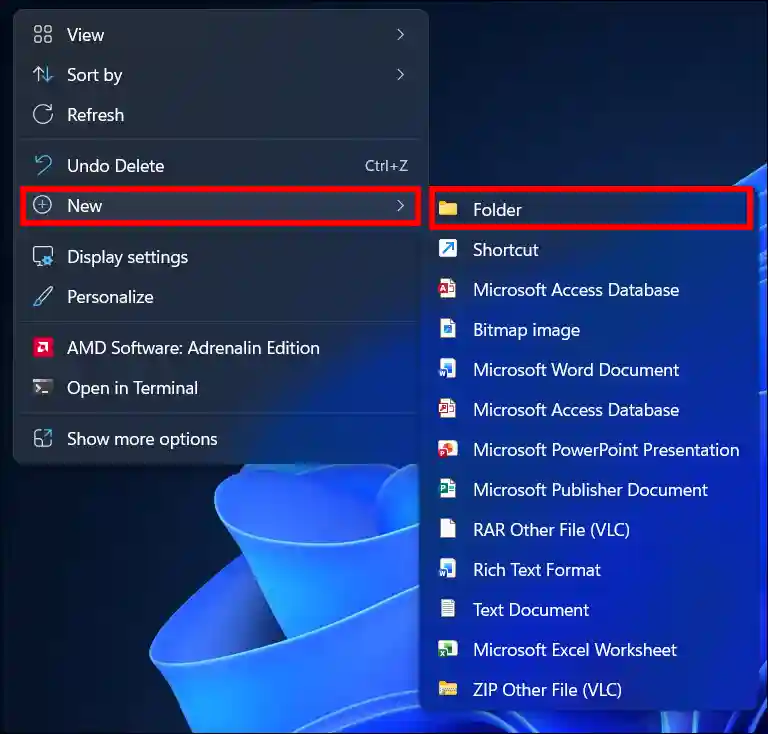
Task: Click the Publisher Document icon
Action: [x=448, y=489]
